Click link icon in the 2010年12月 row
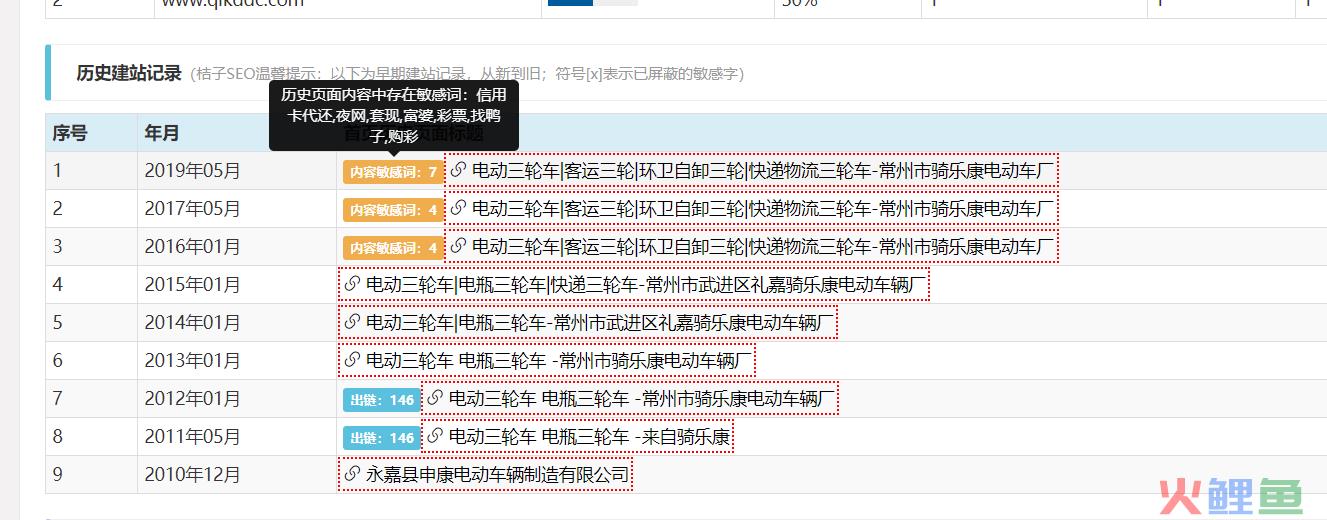 pyautogui.click(x=352, y=474)
